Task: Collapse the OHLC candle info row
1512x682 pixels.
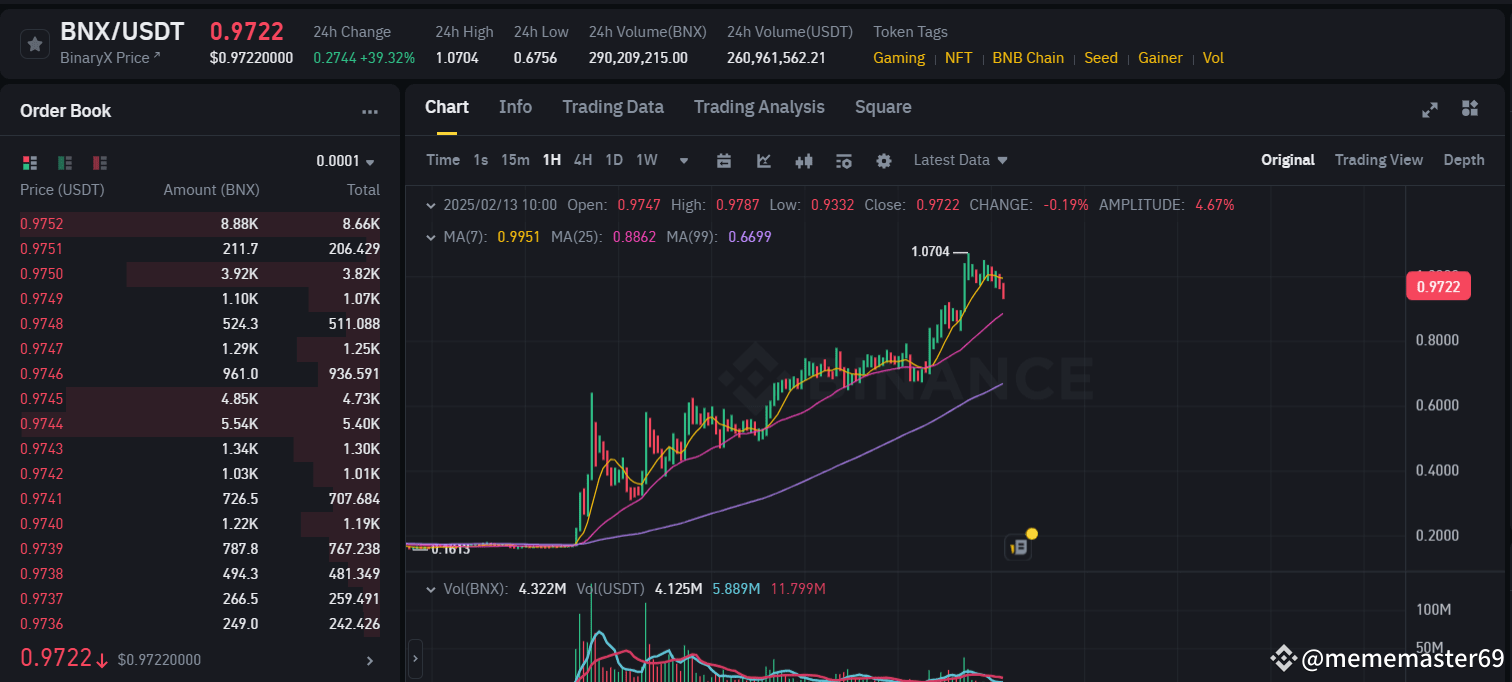Action: [x=431, y=205]
